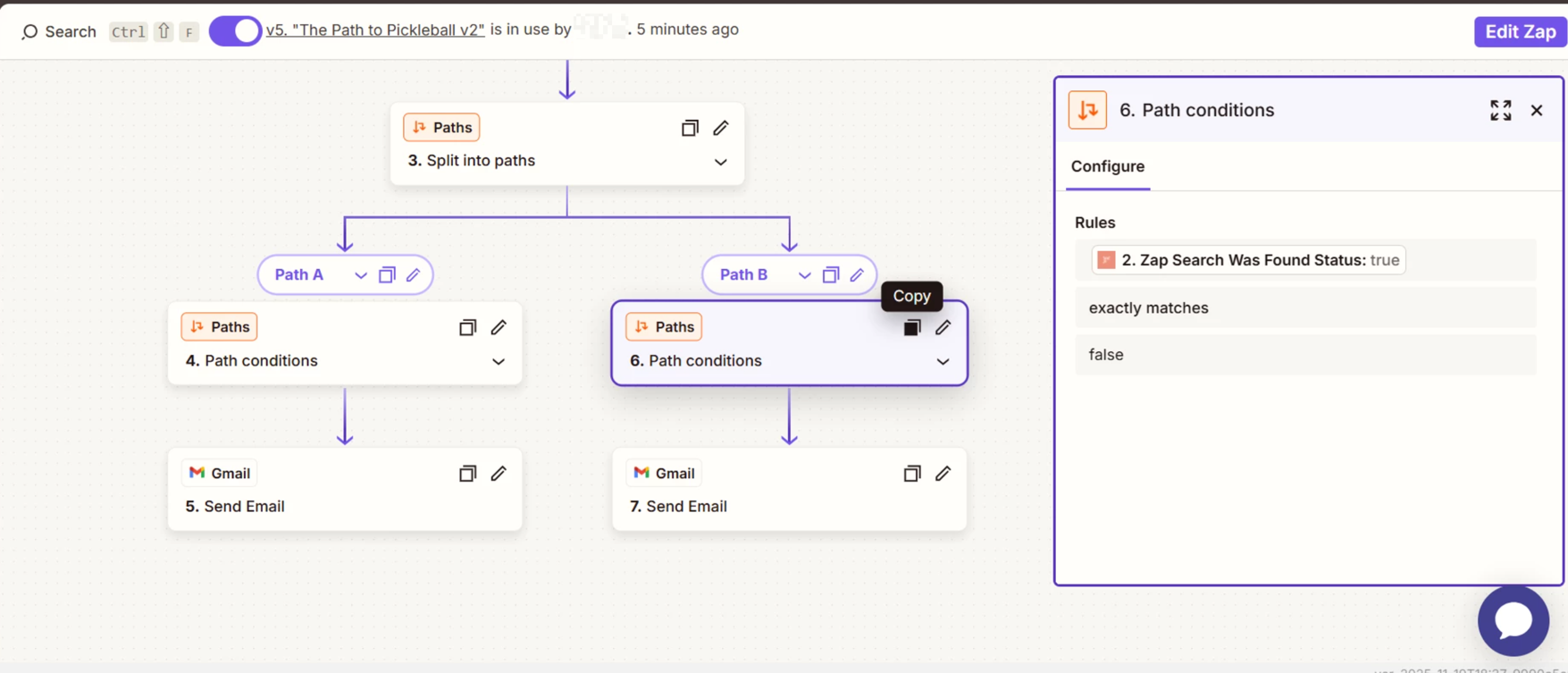Expand the Split into paths step chevron
This screenshot has width=1568, height=673.
pyautogui.click(x=720, y=163)
